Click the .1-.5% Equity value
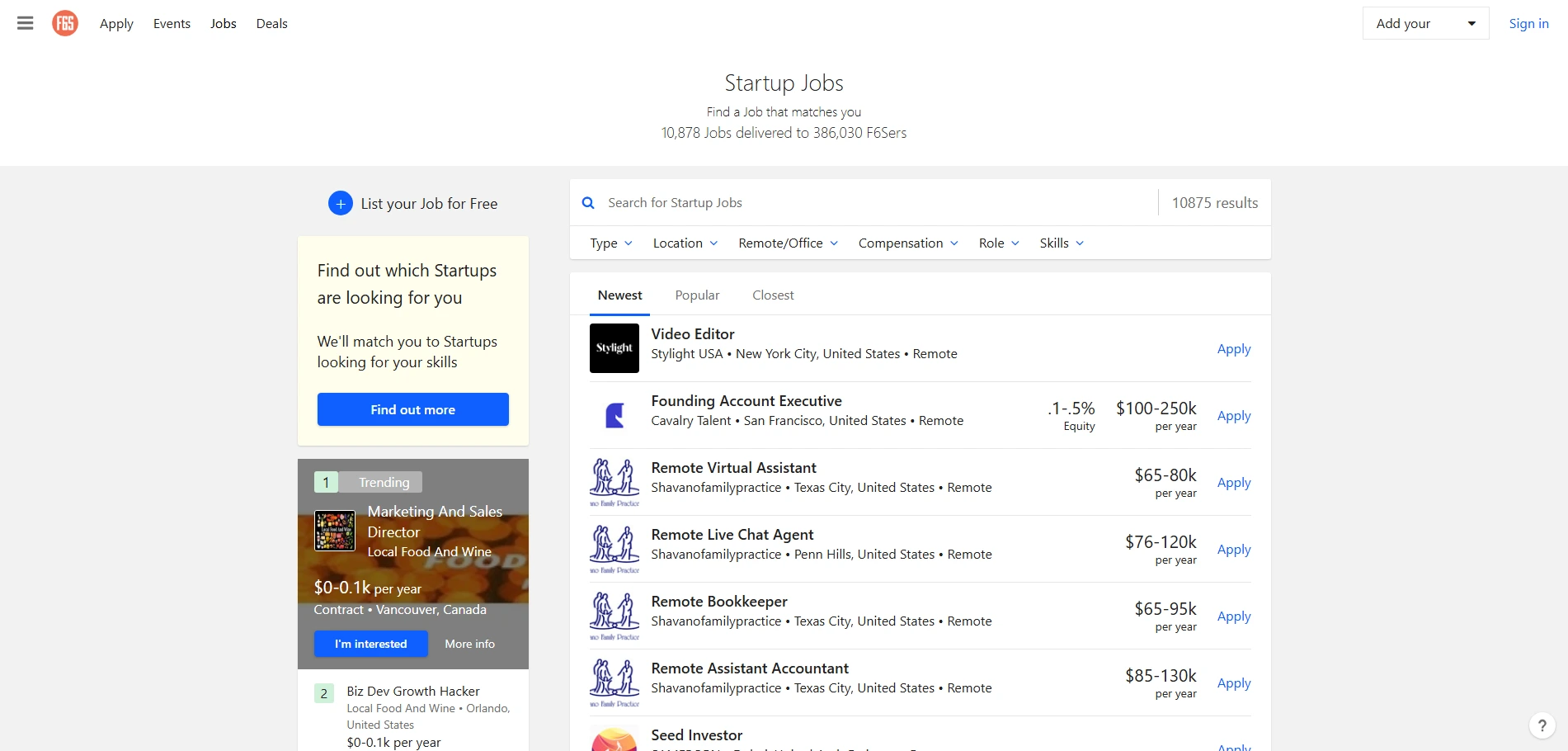1568x751 pixels. click(x=1071, y=416)
